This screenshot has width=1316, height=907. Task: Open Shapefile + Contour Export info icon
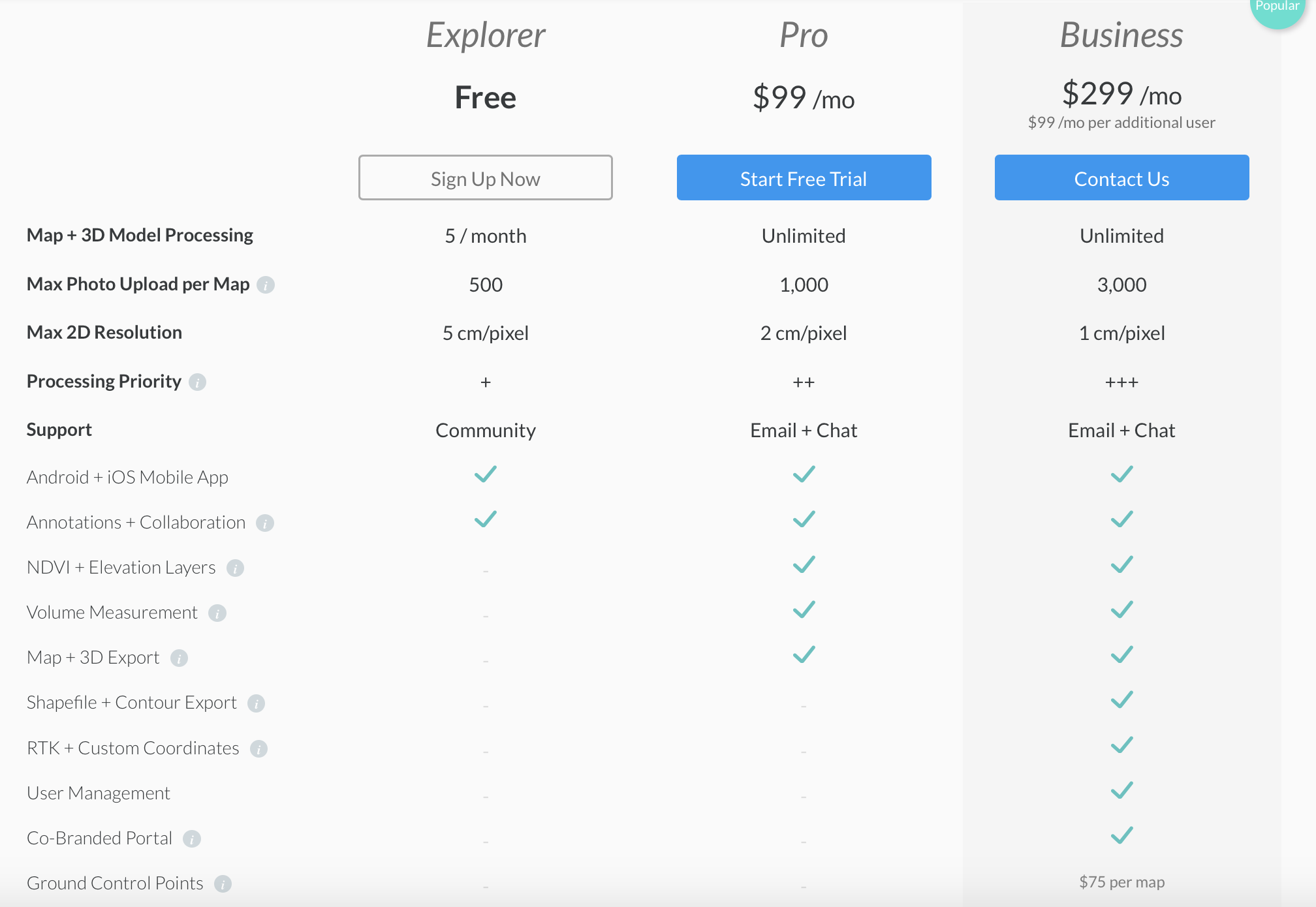pyautogui.click(x=256, y=703)
